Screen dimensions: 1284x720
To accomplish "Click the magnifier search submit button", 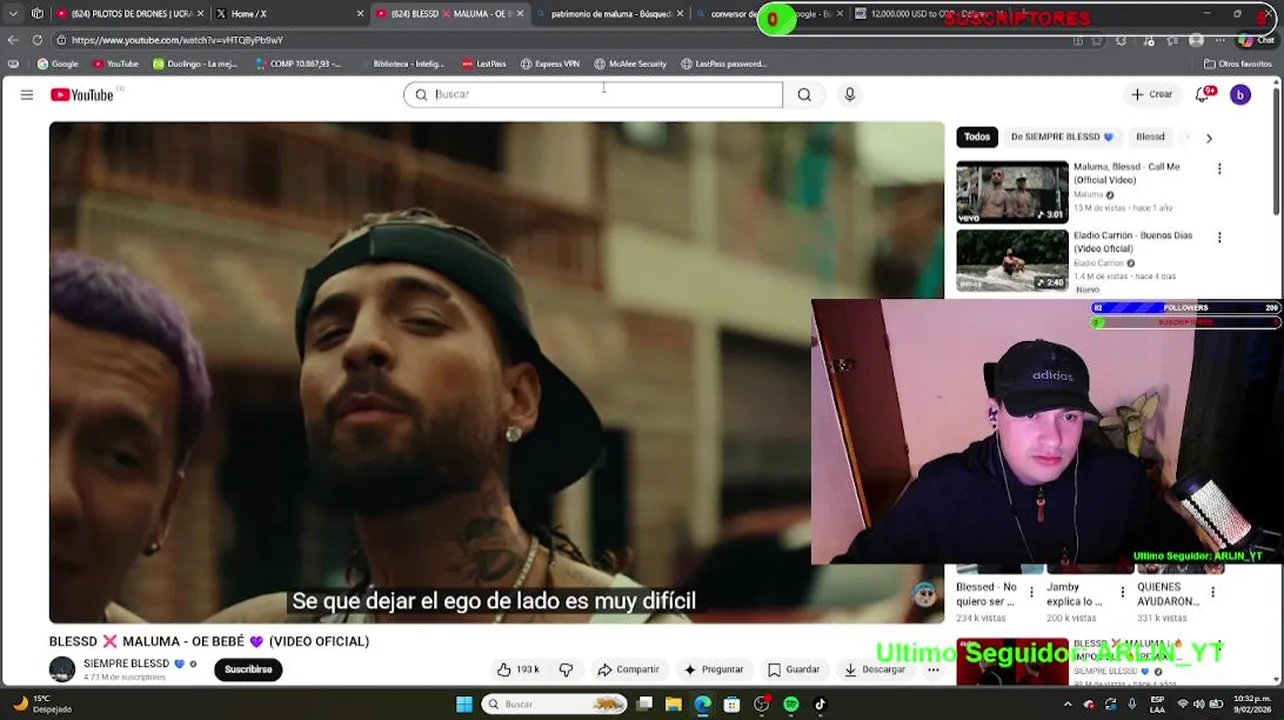I will (x=804, y=94).
